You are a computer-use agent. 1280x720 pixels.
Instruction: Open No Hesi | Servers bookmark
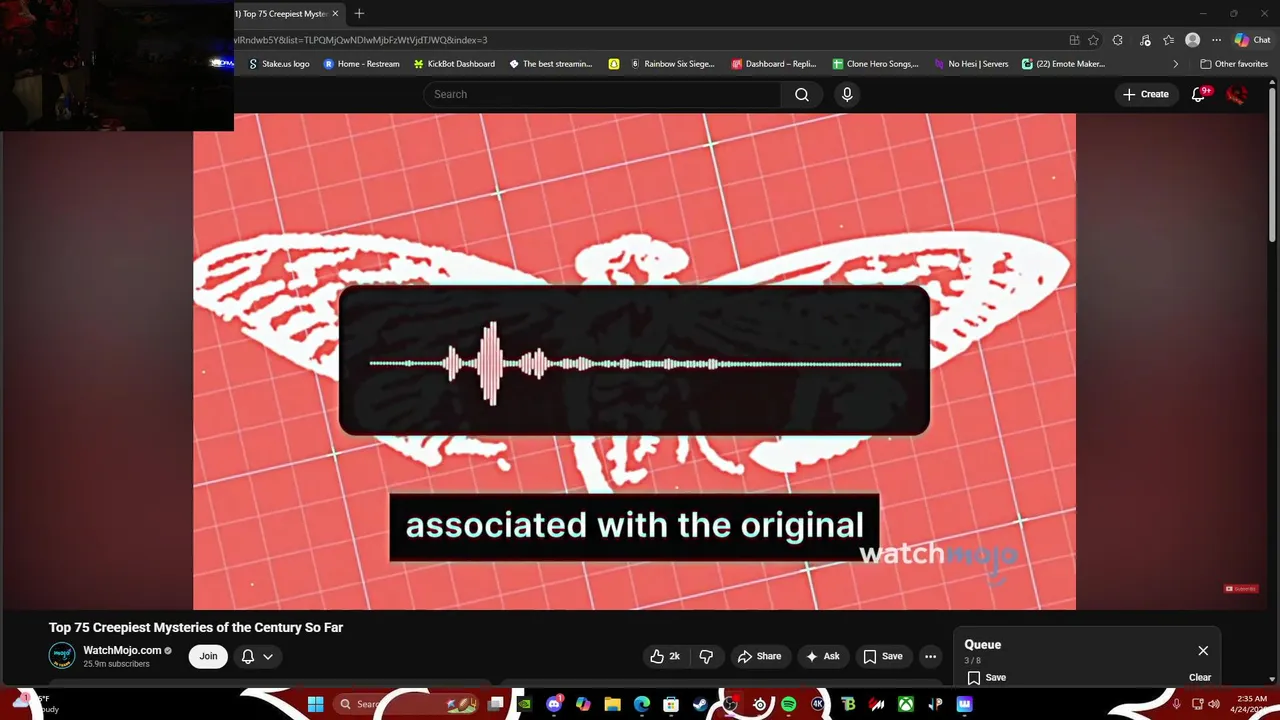[971, 64]
